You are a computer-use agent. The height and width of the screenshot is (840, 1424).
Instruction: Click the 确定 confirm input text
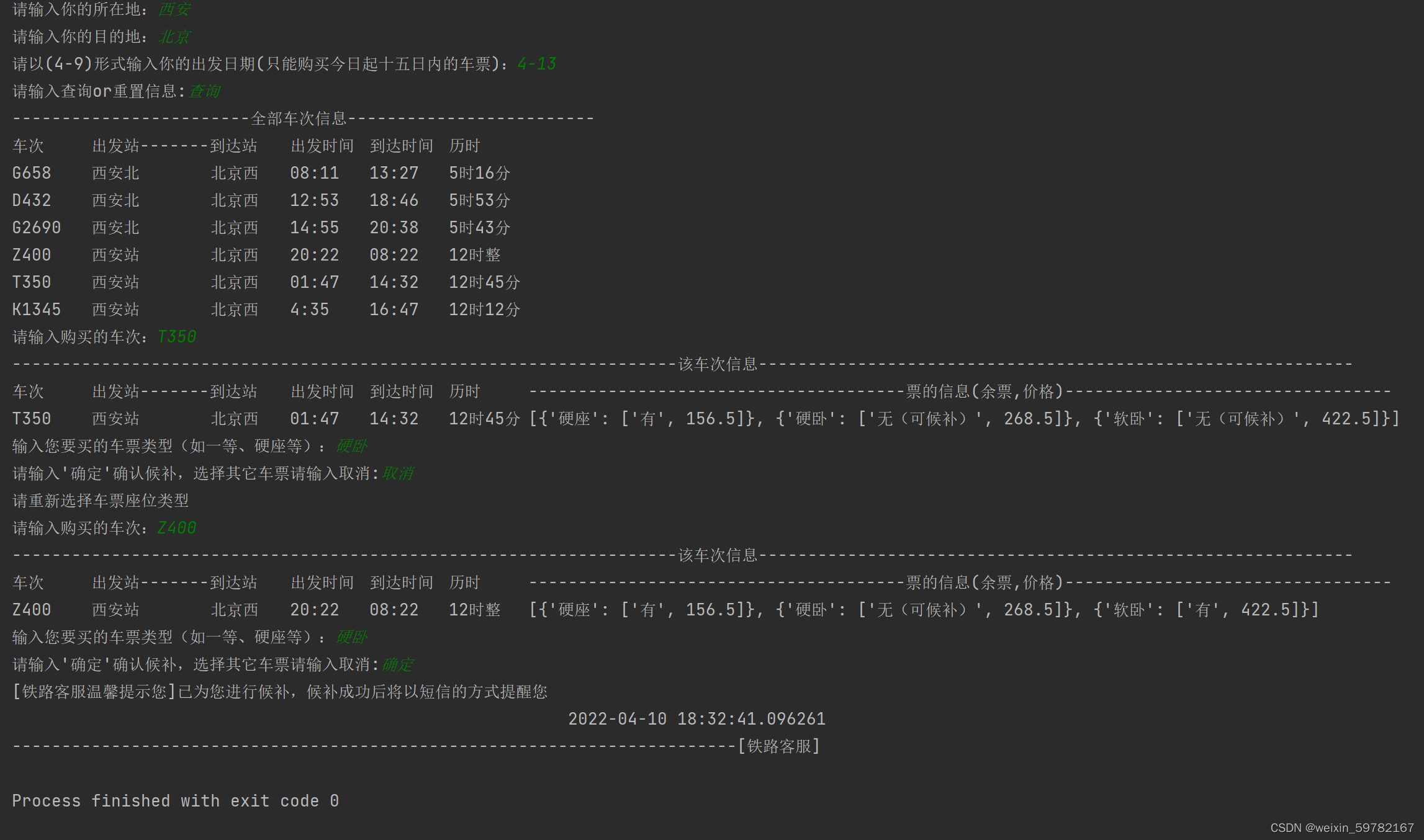tap(398, 664)
